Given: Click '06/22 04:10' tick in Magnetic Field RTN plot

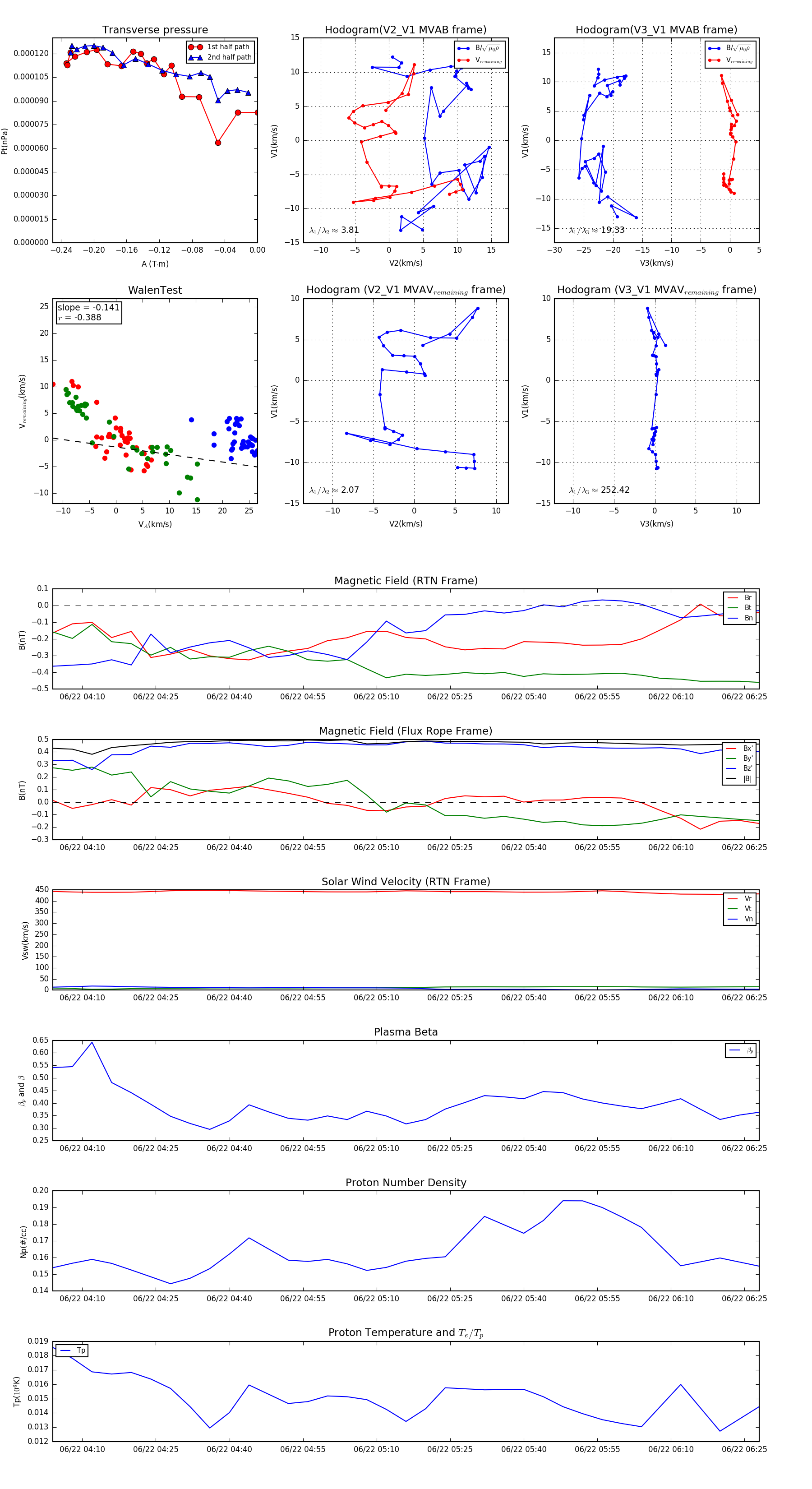Looking at the screenshot, I should click(82, 697).
